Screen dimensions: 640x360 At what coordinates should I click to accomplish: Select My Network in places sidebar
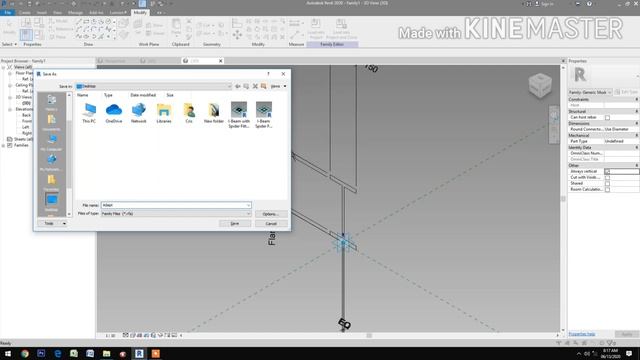51,162
